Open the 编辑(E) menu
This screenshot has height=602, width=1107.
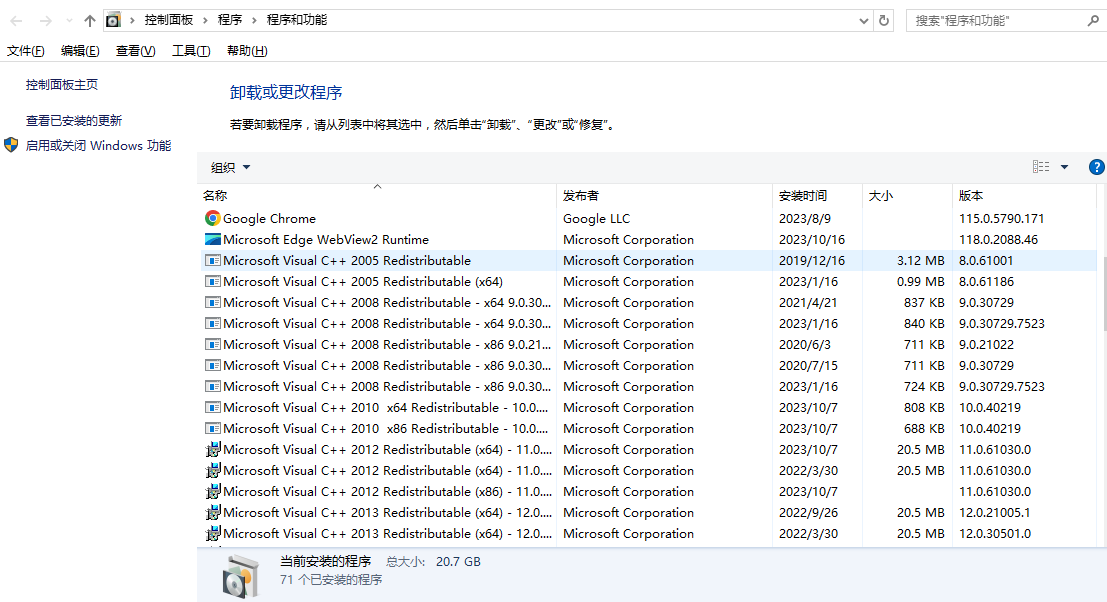(x=80, y=51)
